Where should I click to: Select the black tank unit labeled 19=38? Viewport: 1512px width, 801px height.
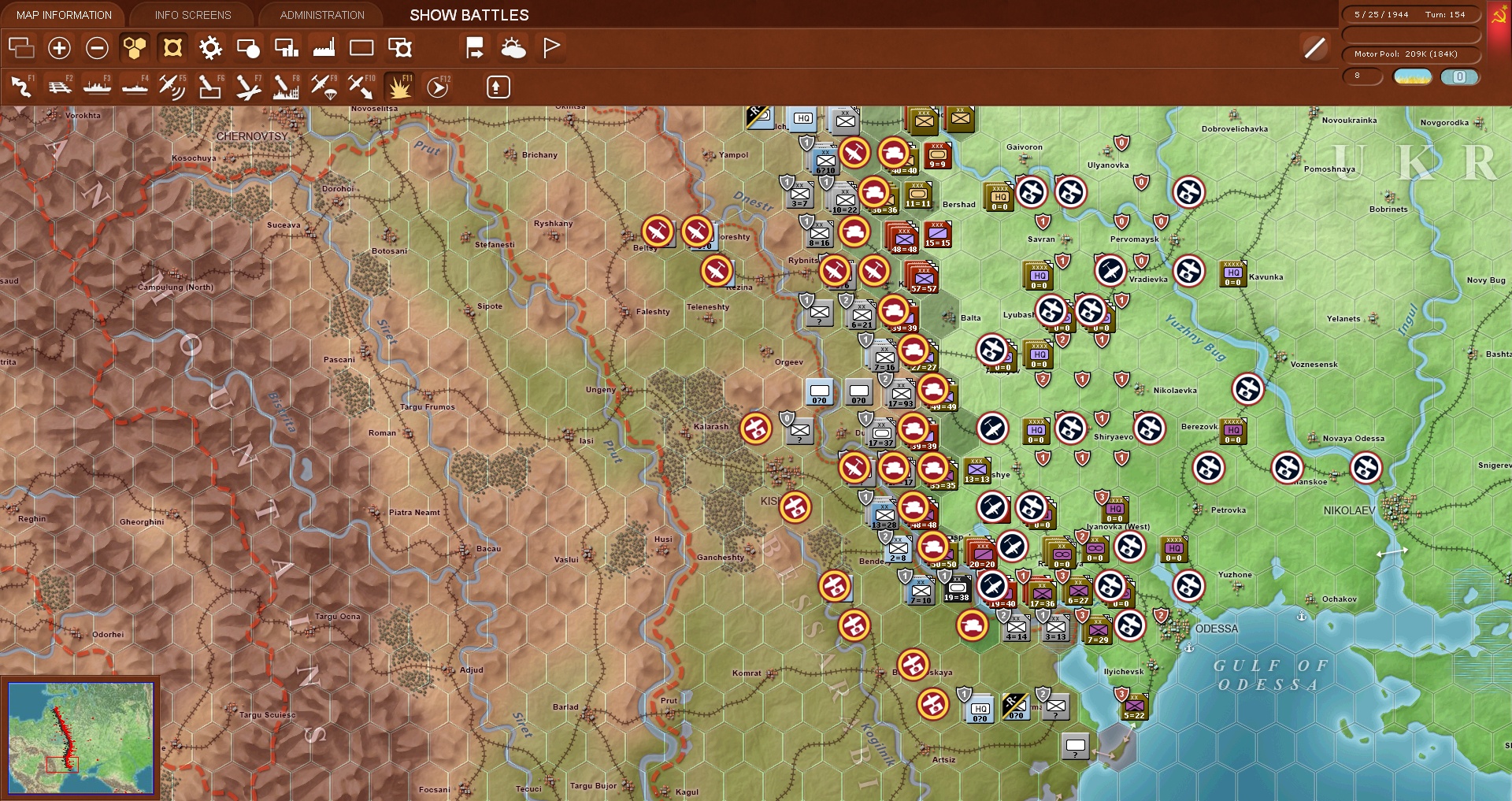coord(957,588)
